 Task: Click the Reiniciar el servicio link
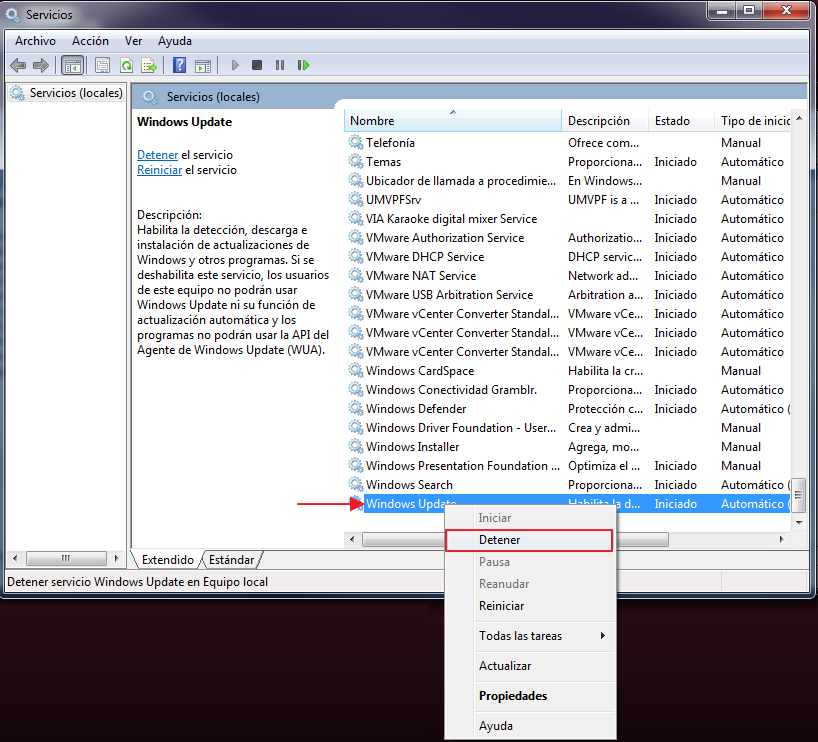160,170
